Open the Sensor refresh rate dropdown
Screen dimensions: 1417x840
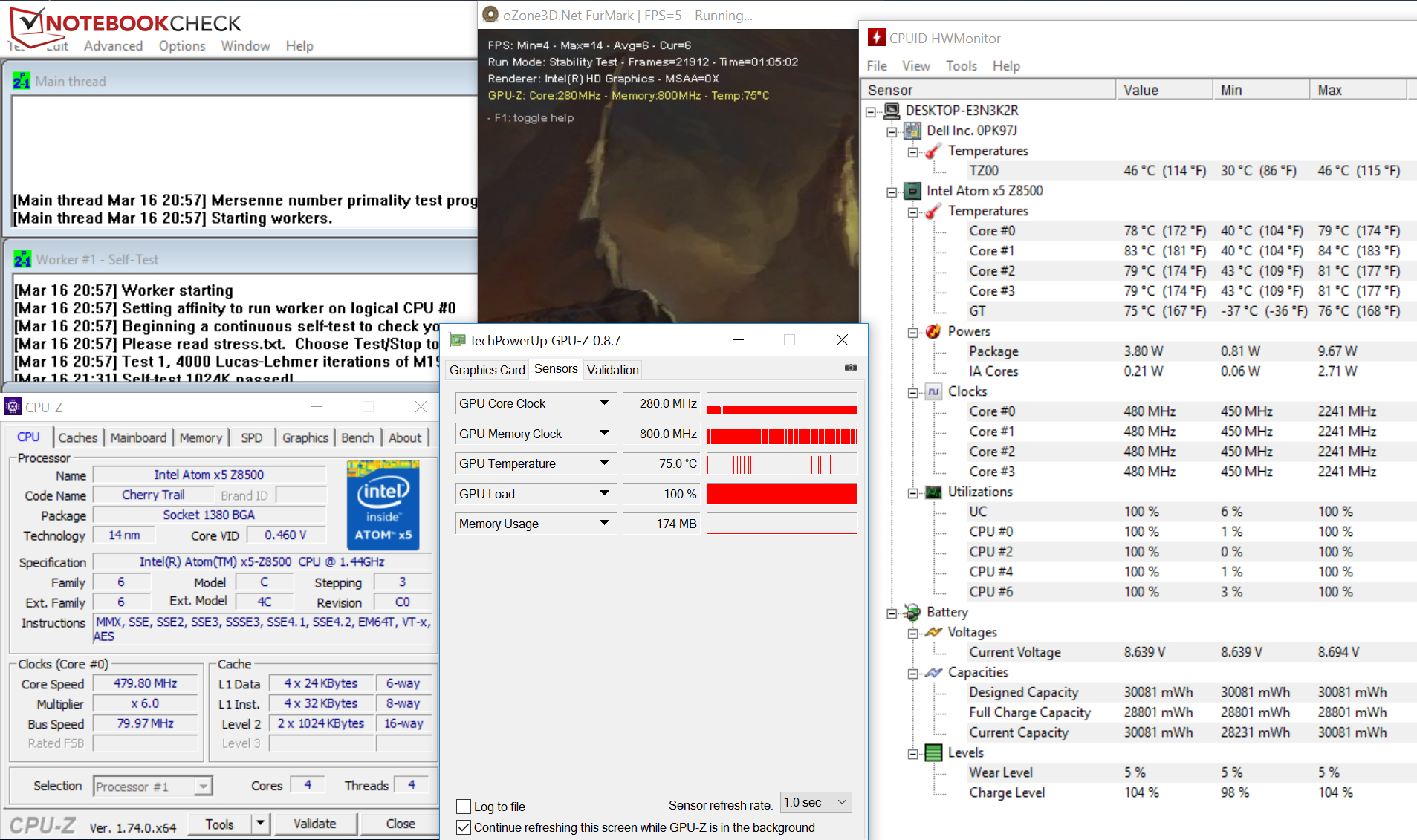(816, 802)
